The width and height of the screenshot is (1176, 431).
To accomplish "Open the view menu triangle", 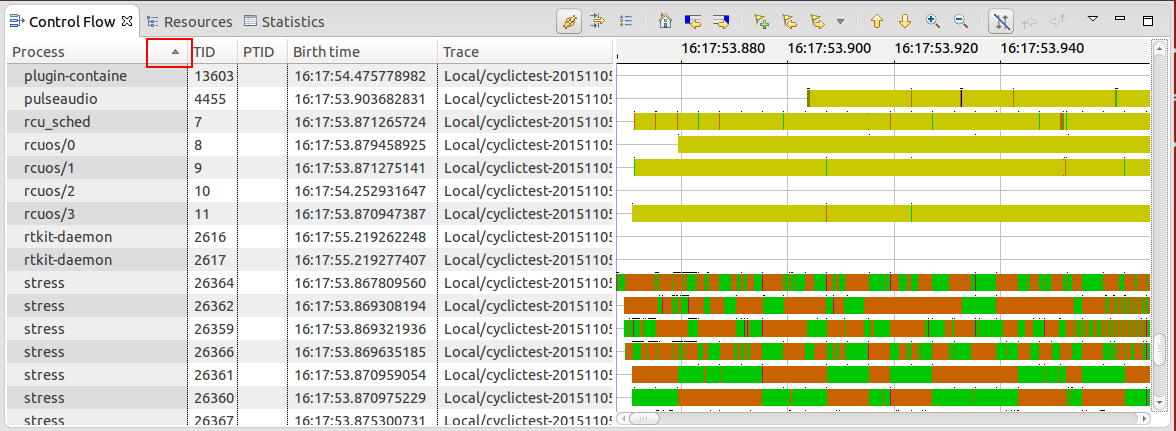I will pyautogui.click(x=1093, y=19).
